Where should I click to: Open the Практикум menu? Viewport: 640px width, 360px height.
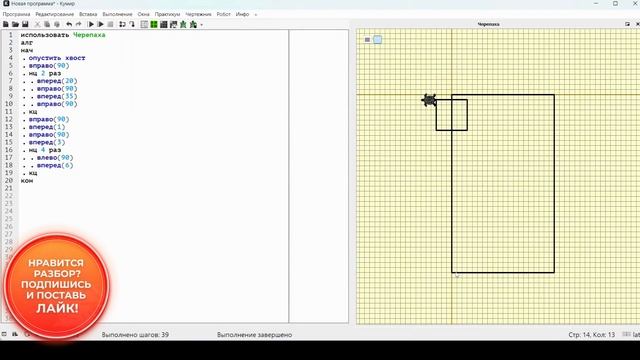pyautogui.click(x=167, y=14)
